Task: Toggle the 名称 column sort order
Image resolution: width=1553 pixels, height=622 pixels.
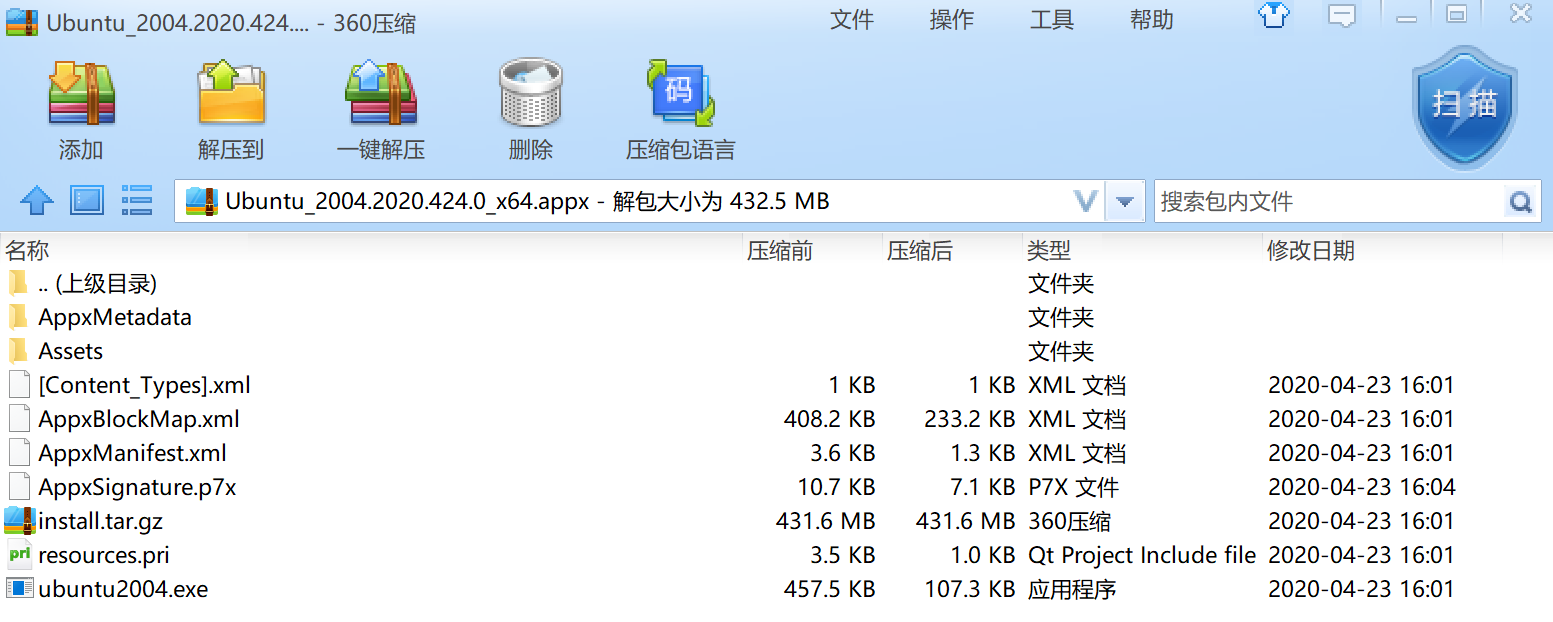Action: click(27, 250)
